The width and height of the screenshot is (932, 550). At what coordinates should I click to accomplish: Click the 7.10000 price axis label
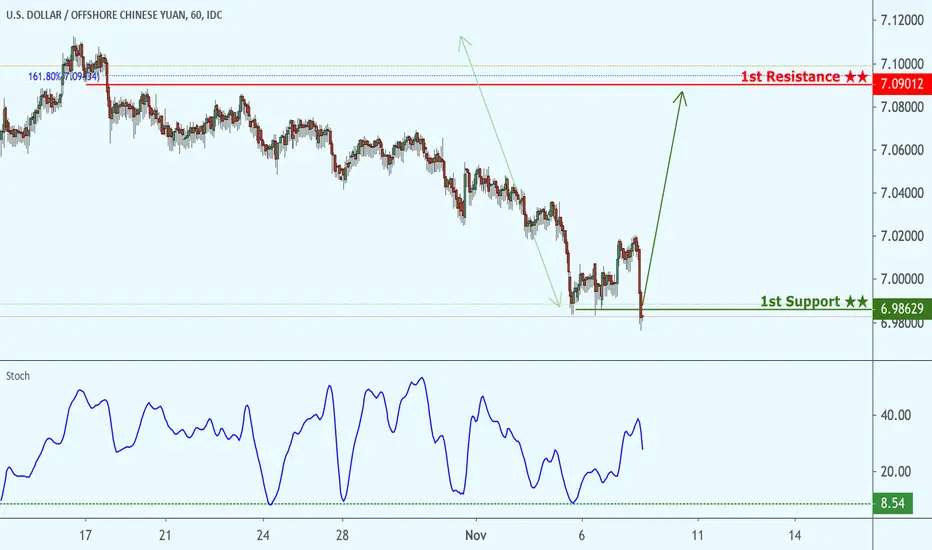tap(902, 64)
